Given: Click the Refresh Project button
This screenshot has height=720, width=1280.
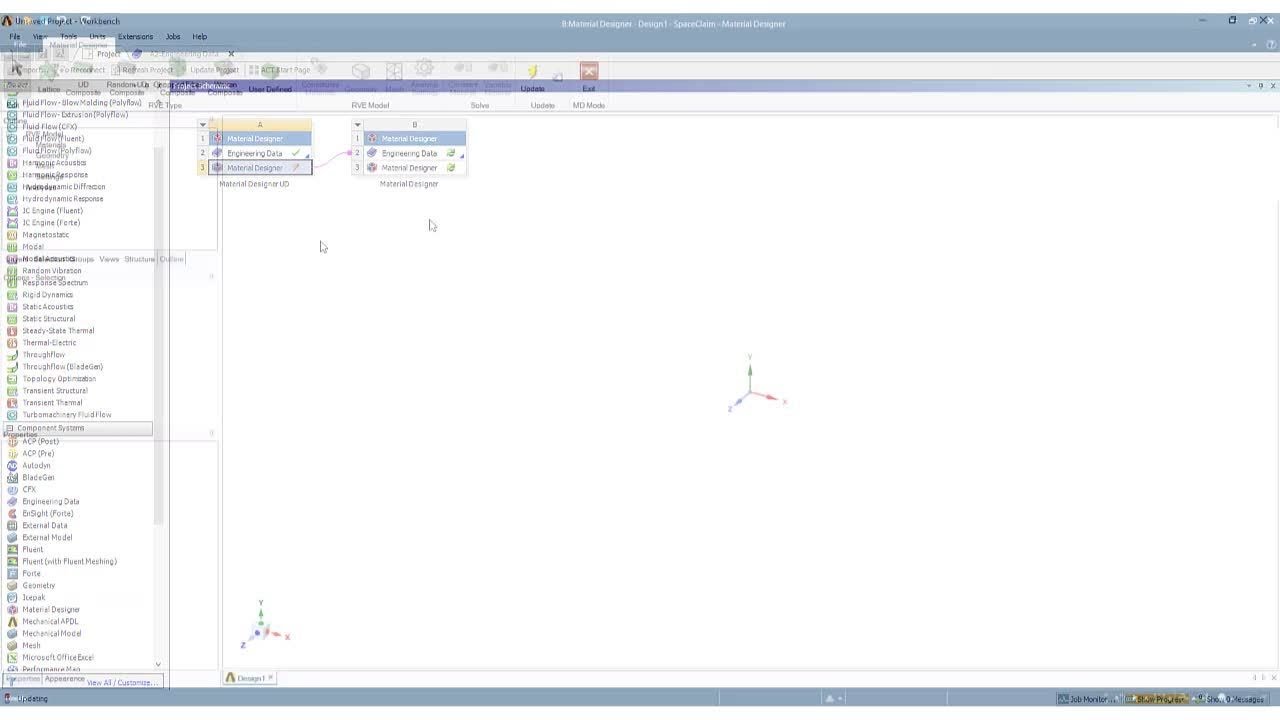Looking at the screenshot, I should 142,70.
